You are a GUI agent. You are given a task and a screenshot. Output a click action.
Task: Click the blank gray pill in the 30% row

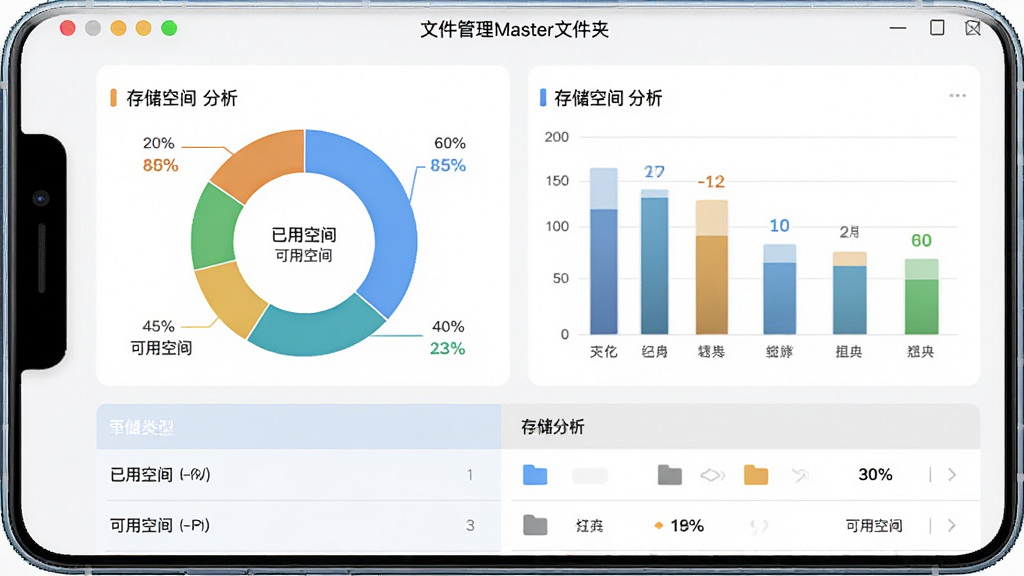(x=590, y=475)
